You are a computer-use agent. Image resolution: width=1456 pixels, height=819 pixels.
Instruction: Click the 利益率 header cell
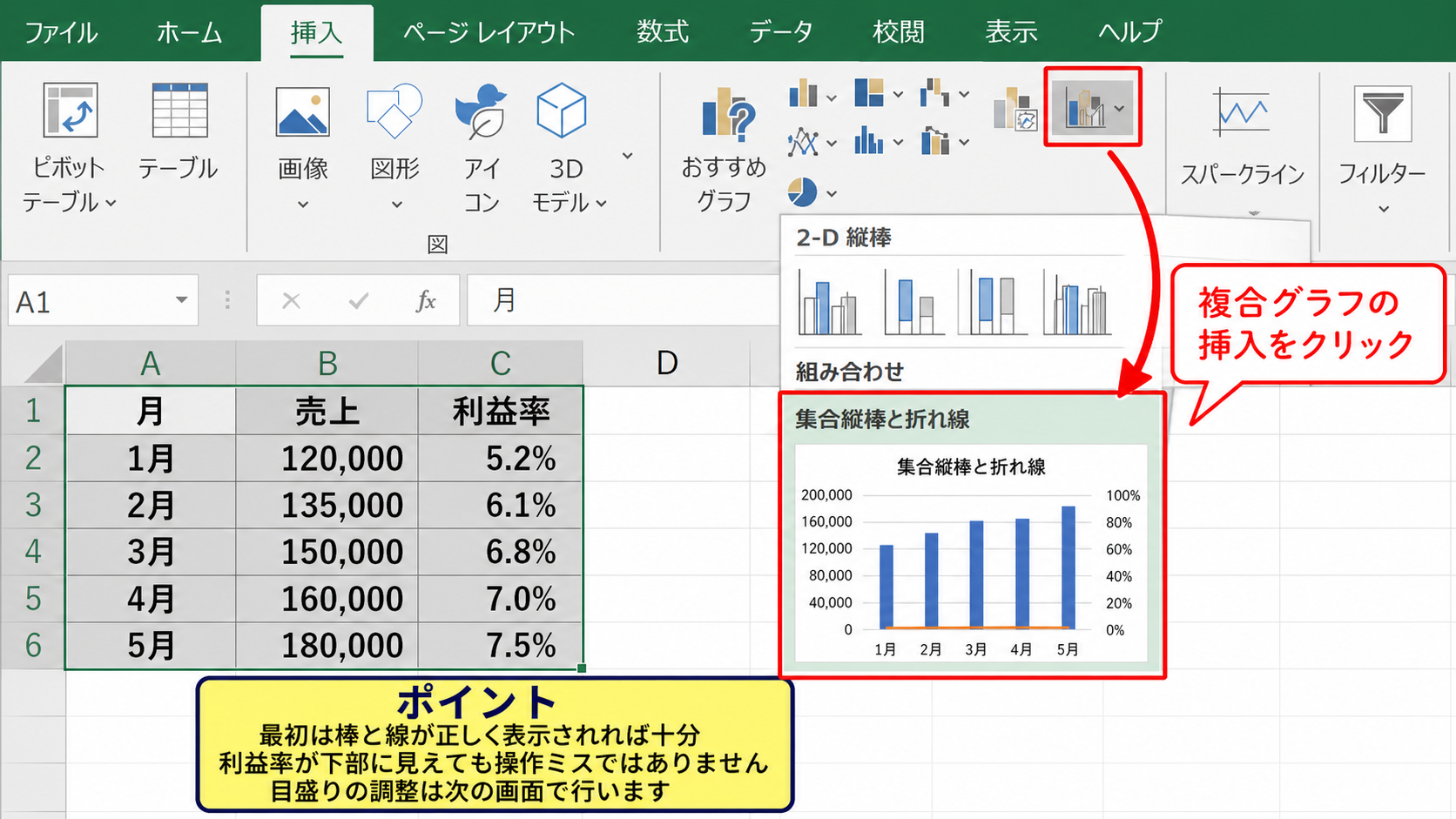click(x=500, y=411)
